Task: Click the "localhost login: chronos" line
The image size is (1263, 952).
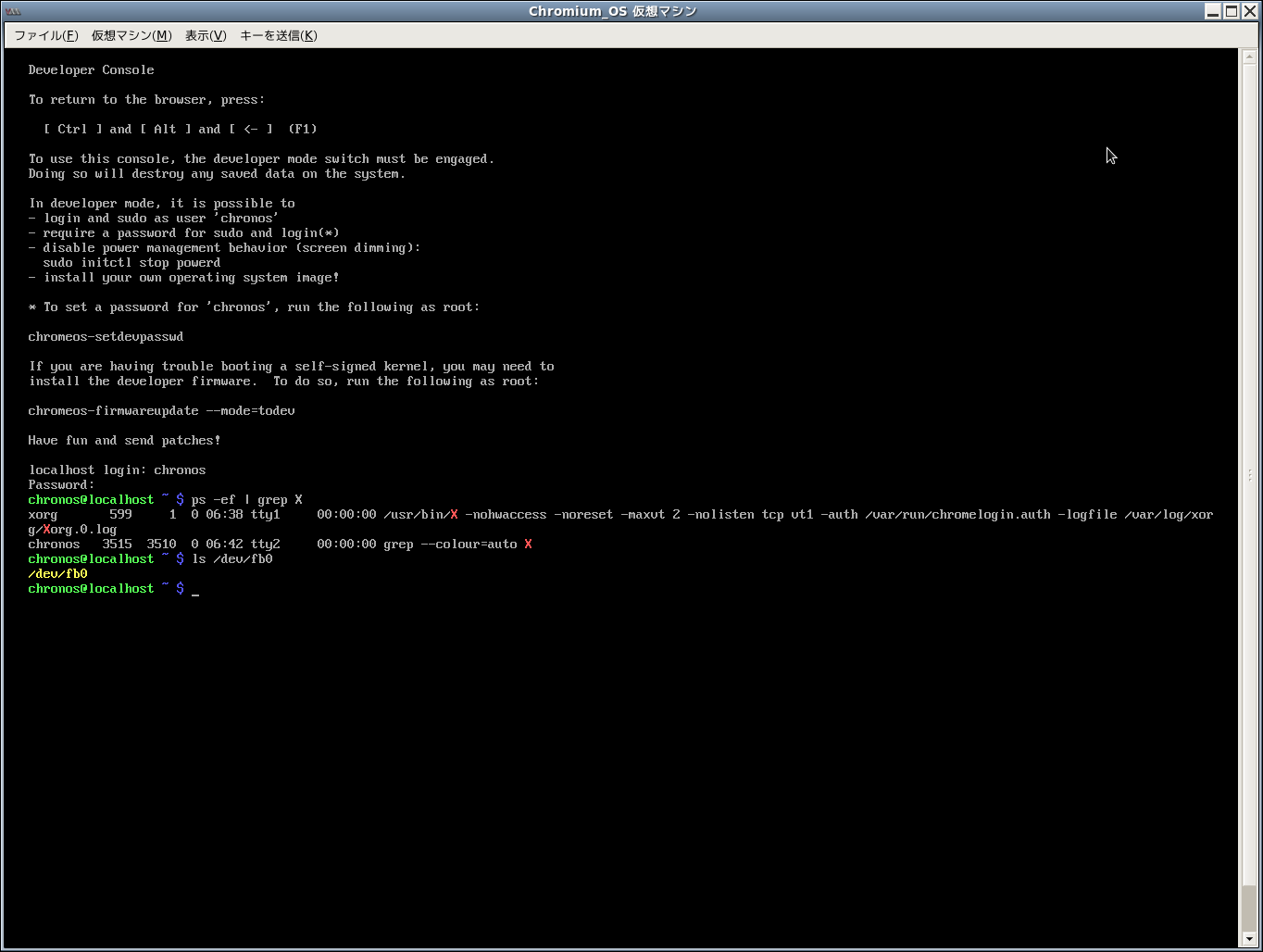Action: click(118, 470)
